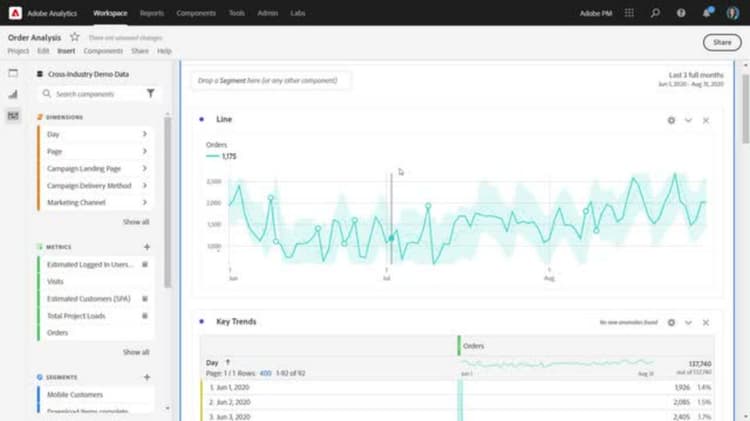Open the Help menu
Image resolution: width=750 pixels, height=421 pixels.
[164, 51]
